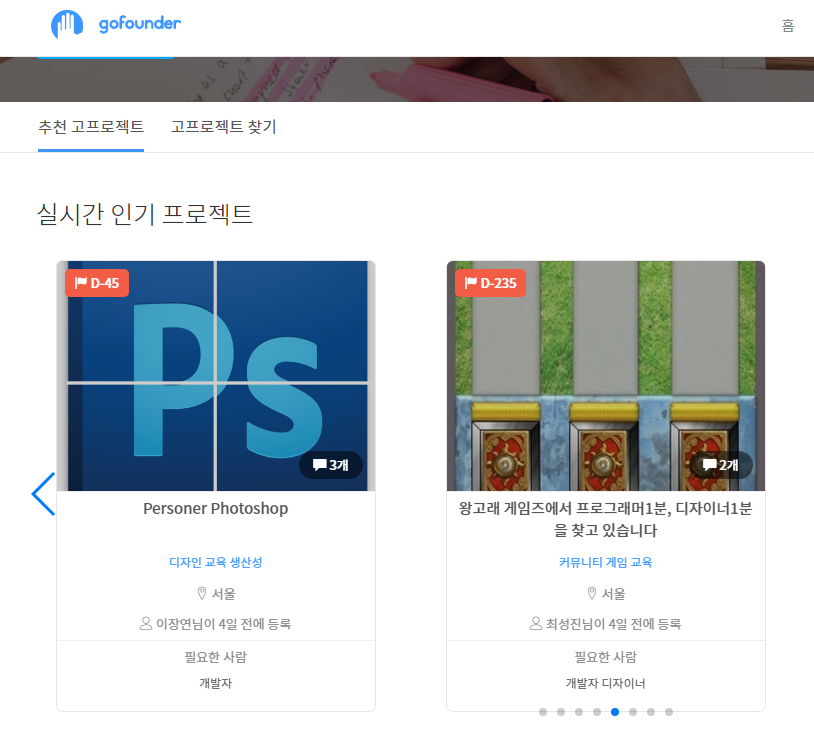Screen dimensions: 814x743
Task: Click the gofounder logo icon
Action: (68, 25)
